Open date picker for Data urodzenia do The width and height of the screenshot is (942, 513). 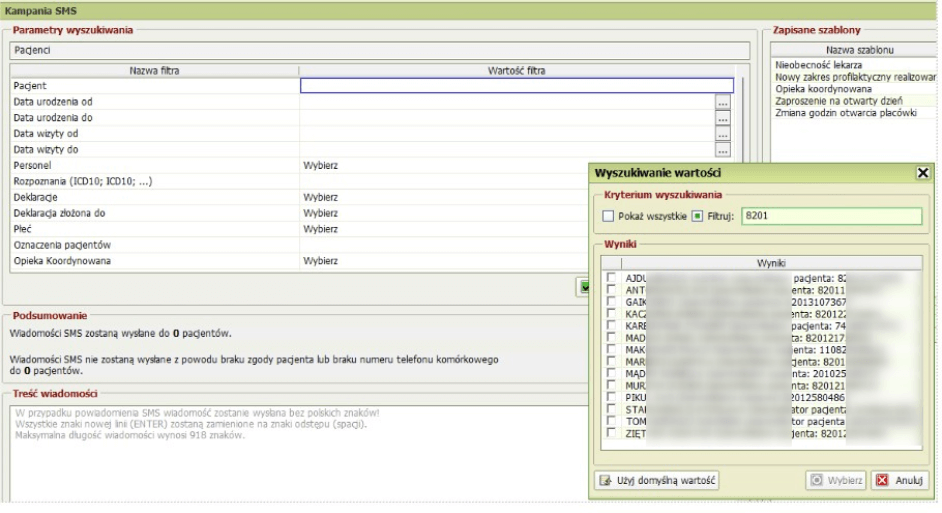click(x=723, y=118)
